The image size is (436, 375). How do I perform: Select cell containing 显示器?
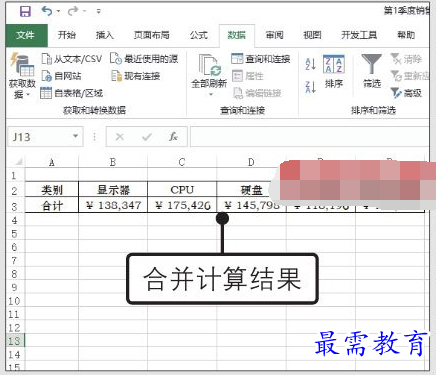(113, 190)
